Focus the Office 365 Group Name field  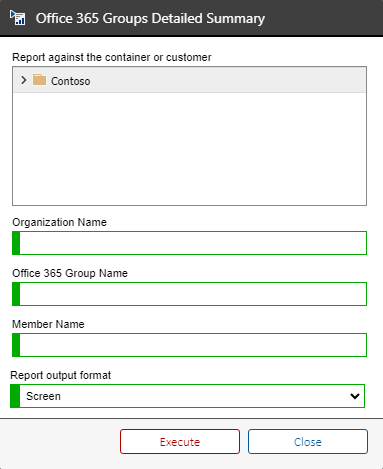(189, 294)
